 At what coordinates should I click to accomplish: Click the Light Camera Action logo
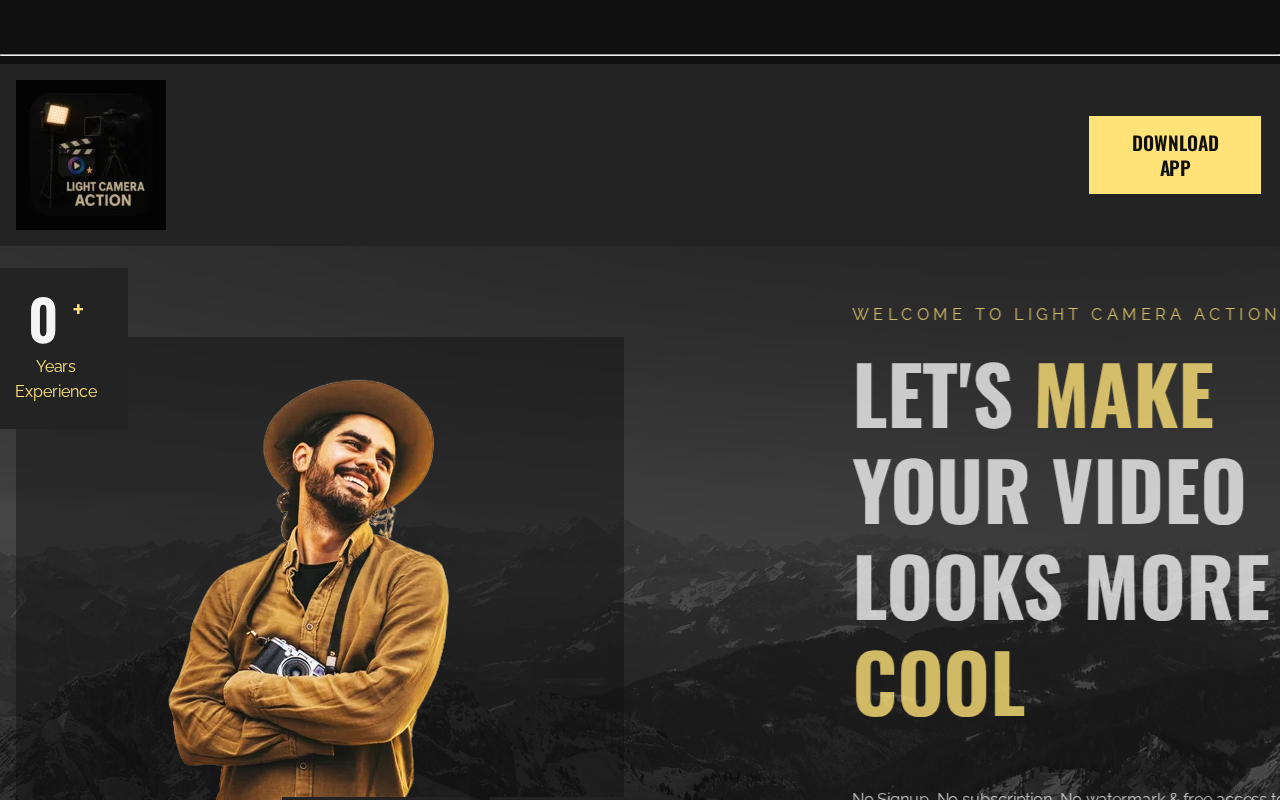(x=91, y=155)
